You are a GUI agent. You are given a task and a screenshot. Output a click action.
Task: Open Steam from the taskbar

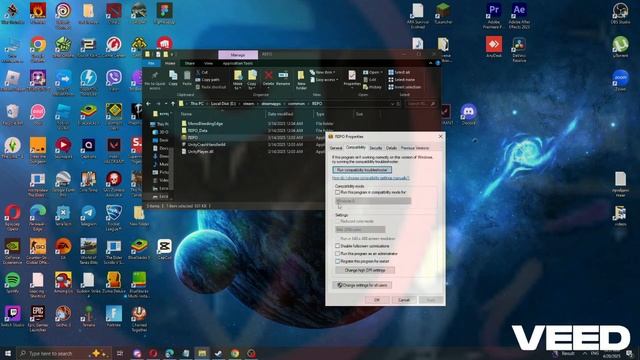coord(218,353)
